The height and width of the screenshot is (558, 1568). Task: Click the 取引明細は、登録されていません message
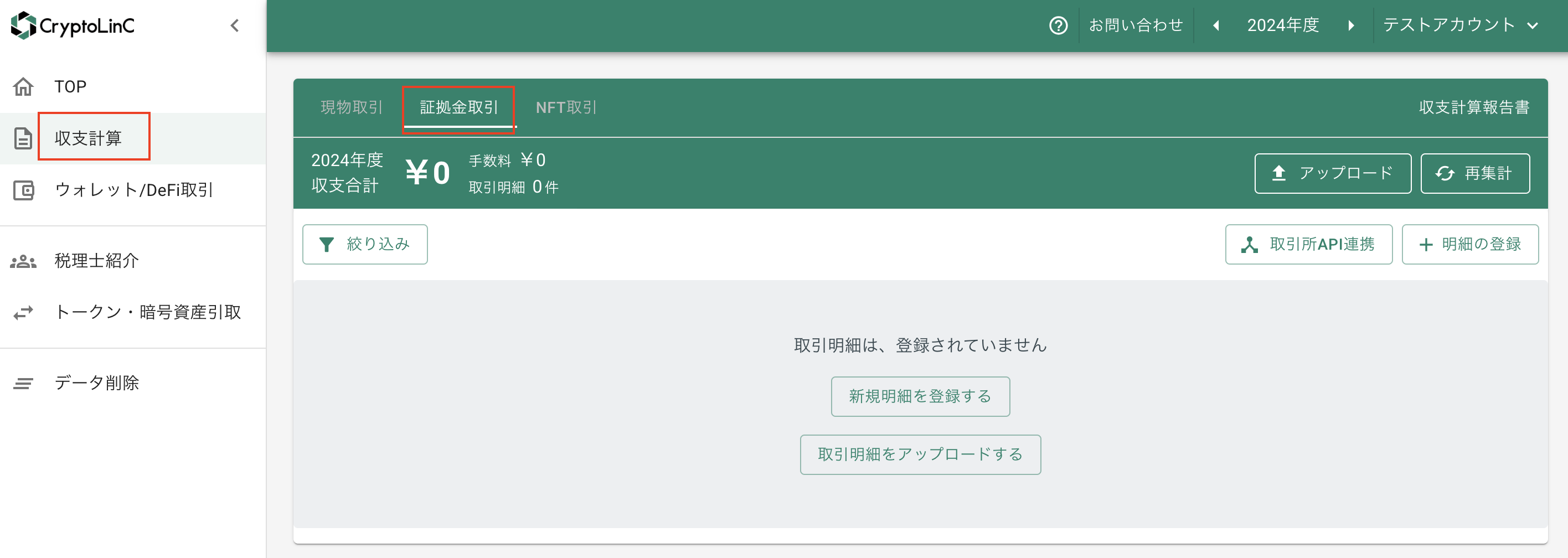coord(920,345)
